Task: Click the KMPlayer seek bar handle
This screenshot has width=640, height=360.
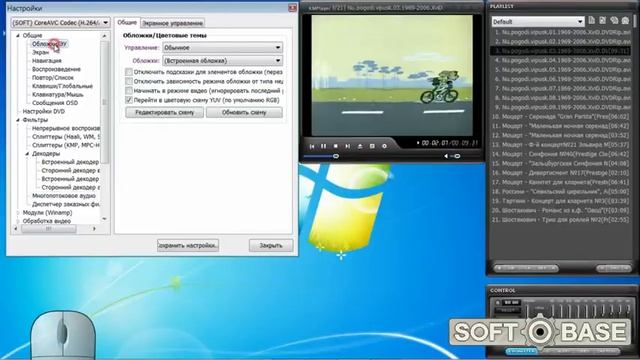Action: pos(336,156)
